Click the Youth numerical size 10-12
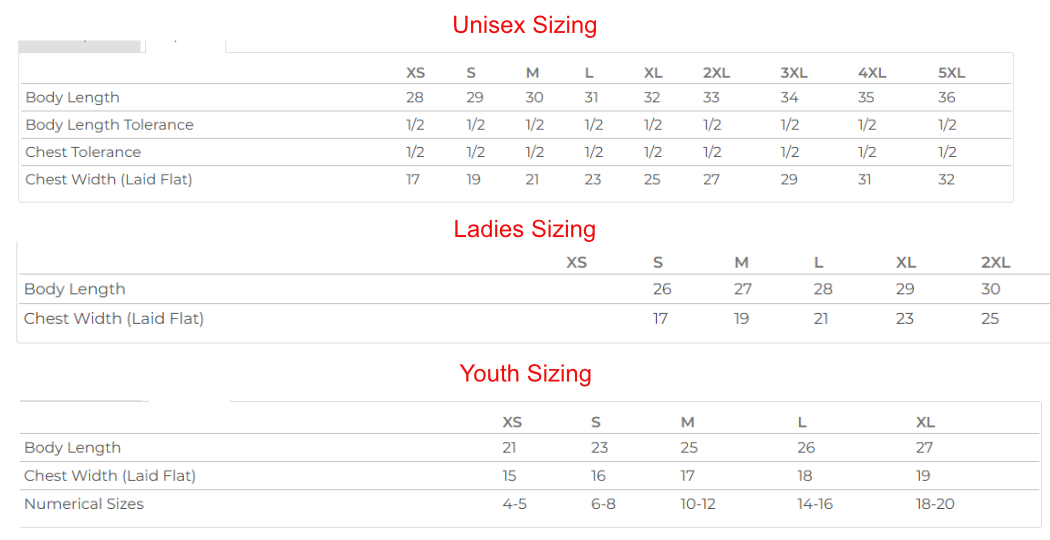1050x540 pixels. (698, 504)
